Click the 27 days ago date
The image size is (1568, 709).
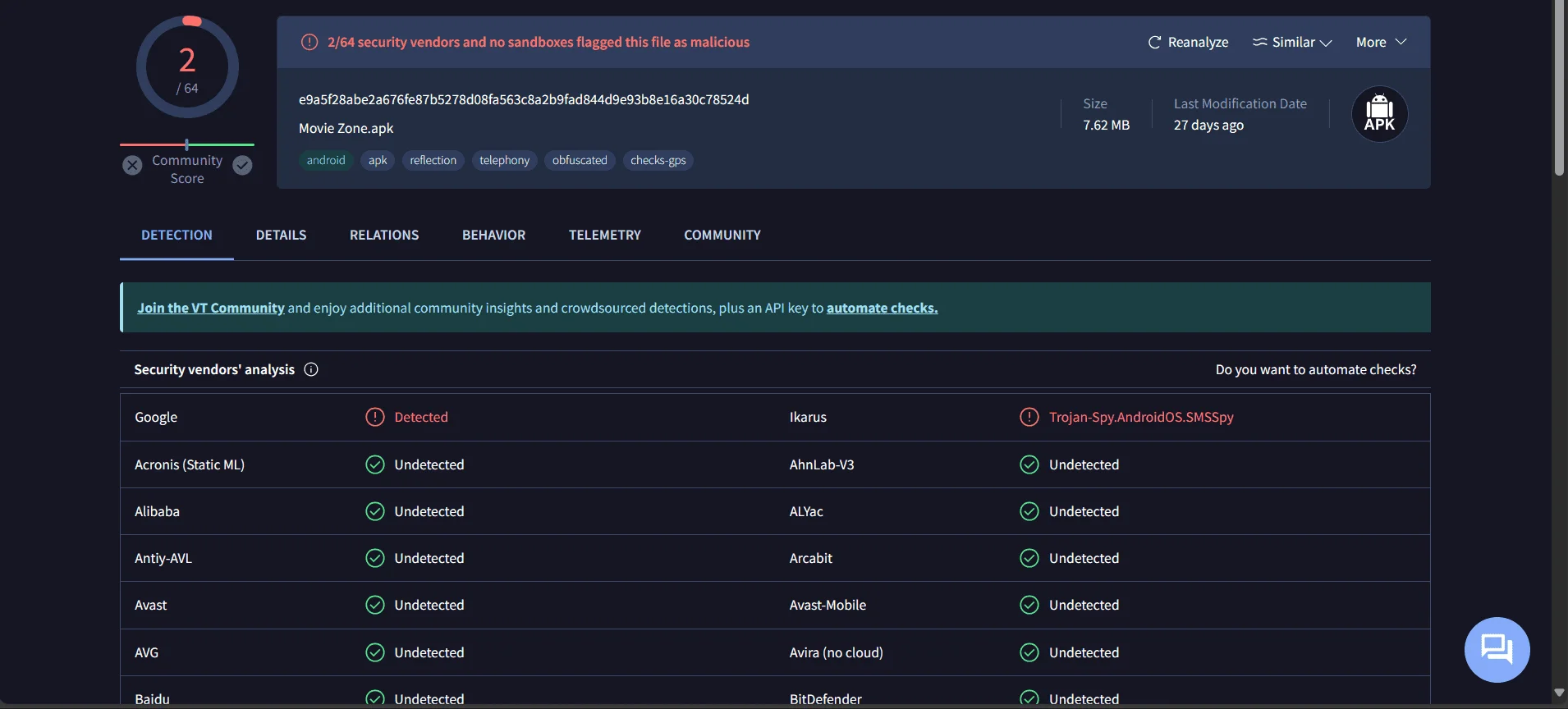point(1208,125)
